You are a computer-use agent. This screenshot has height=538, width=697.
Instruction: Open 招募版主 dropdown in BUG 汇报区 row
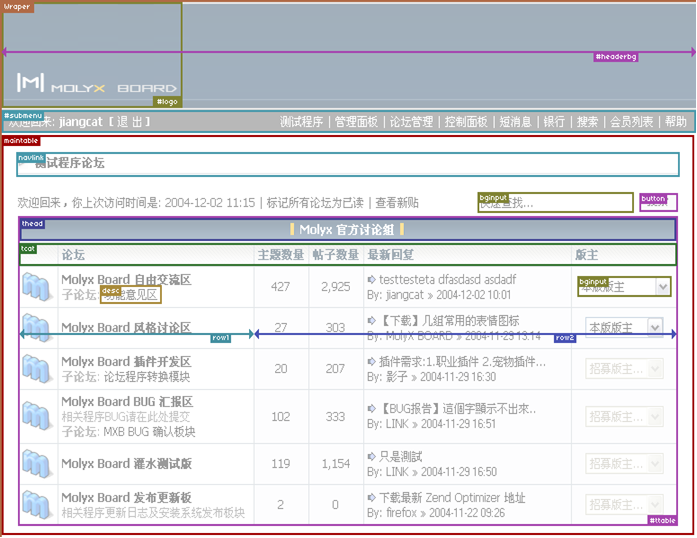pos(624,417)
